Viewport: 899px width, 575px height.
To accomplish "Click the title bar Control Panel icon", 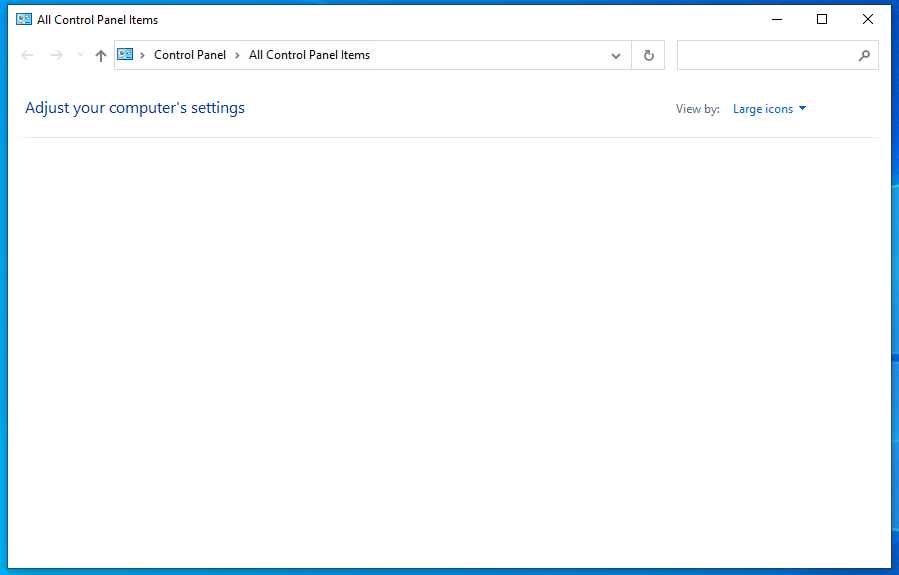I will click(24, 19).
